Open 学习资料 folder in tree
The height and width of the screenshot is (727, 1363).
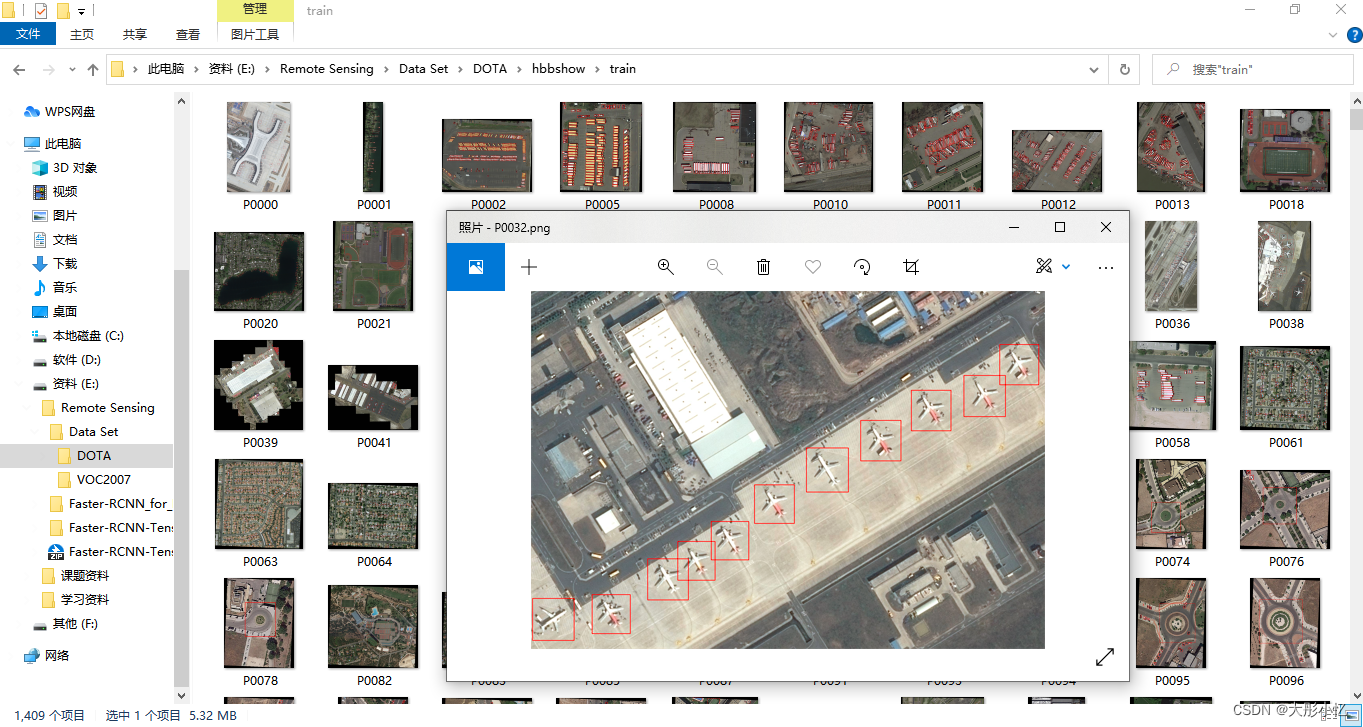tap(76, 600)
